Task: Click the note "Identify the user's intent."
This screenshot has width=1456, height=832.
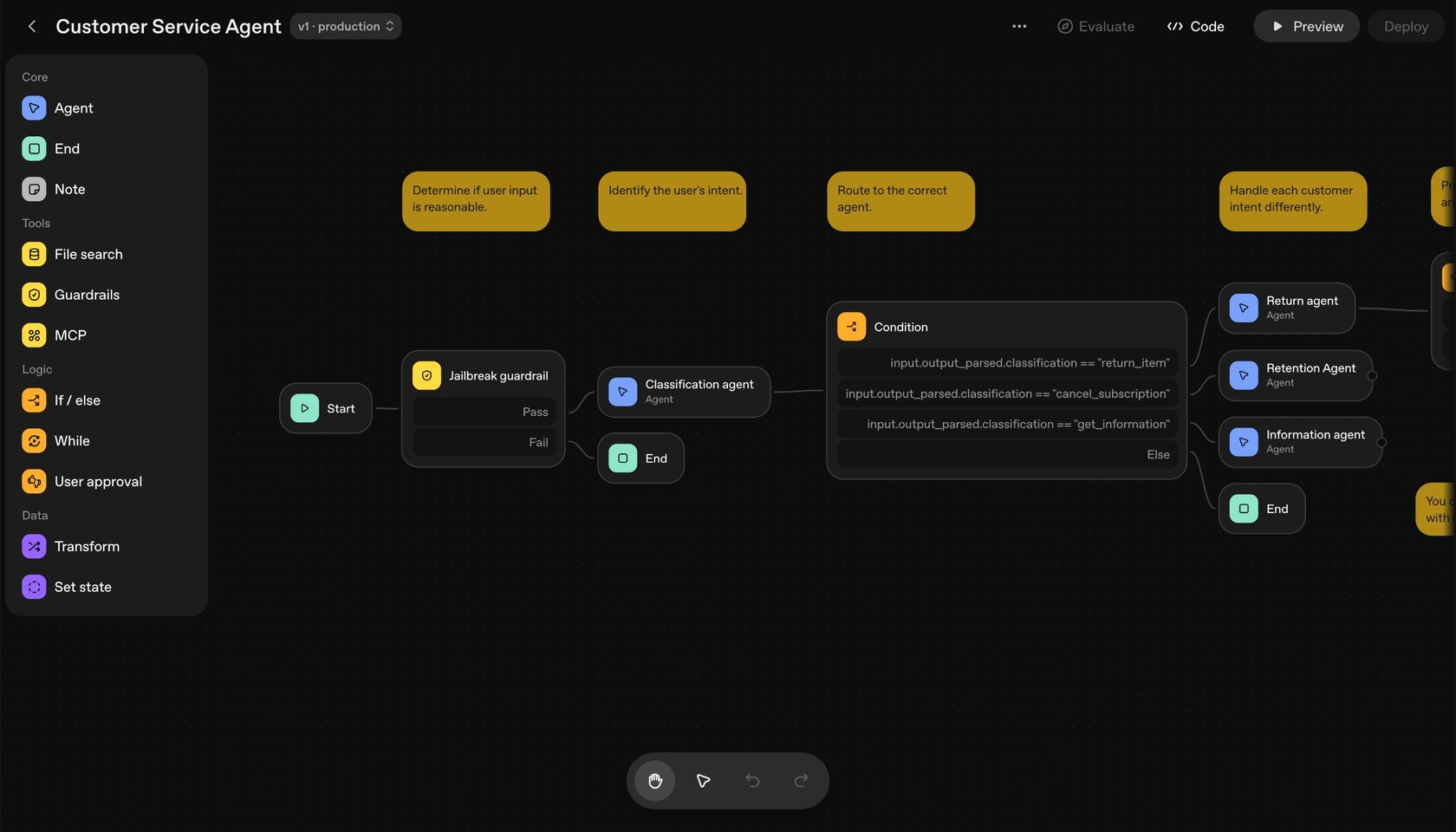Action: coord(672,201)
